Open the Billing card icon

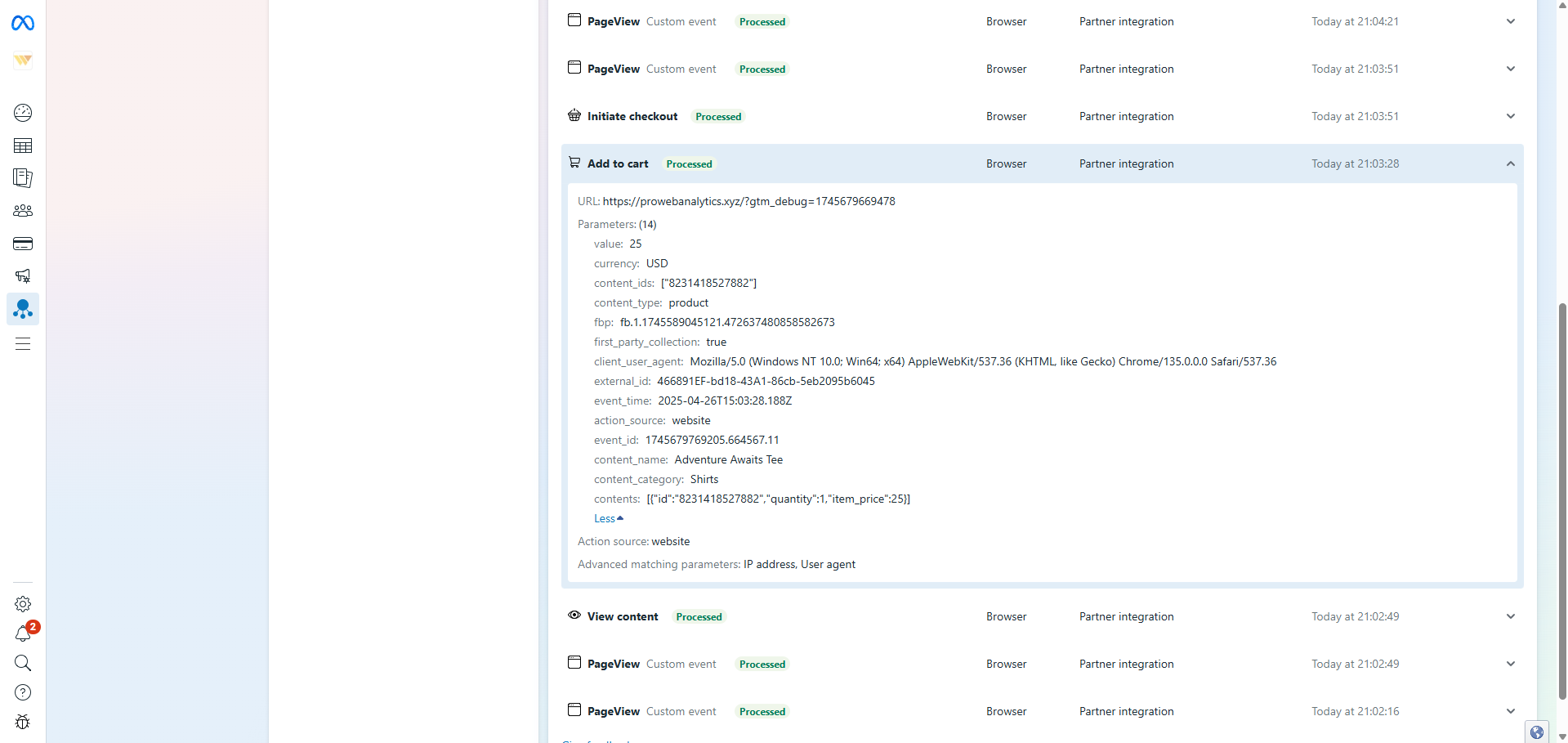(23, 244)
